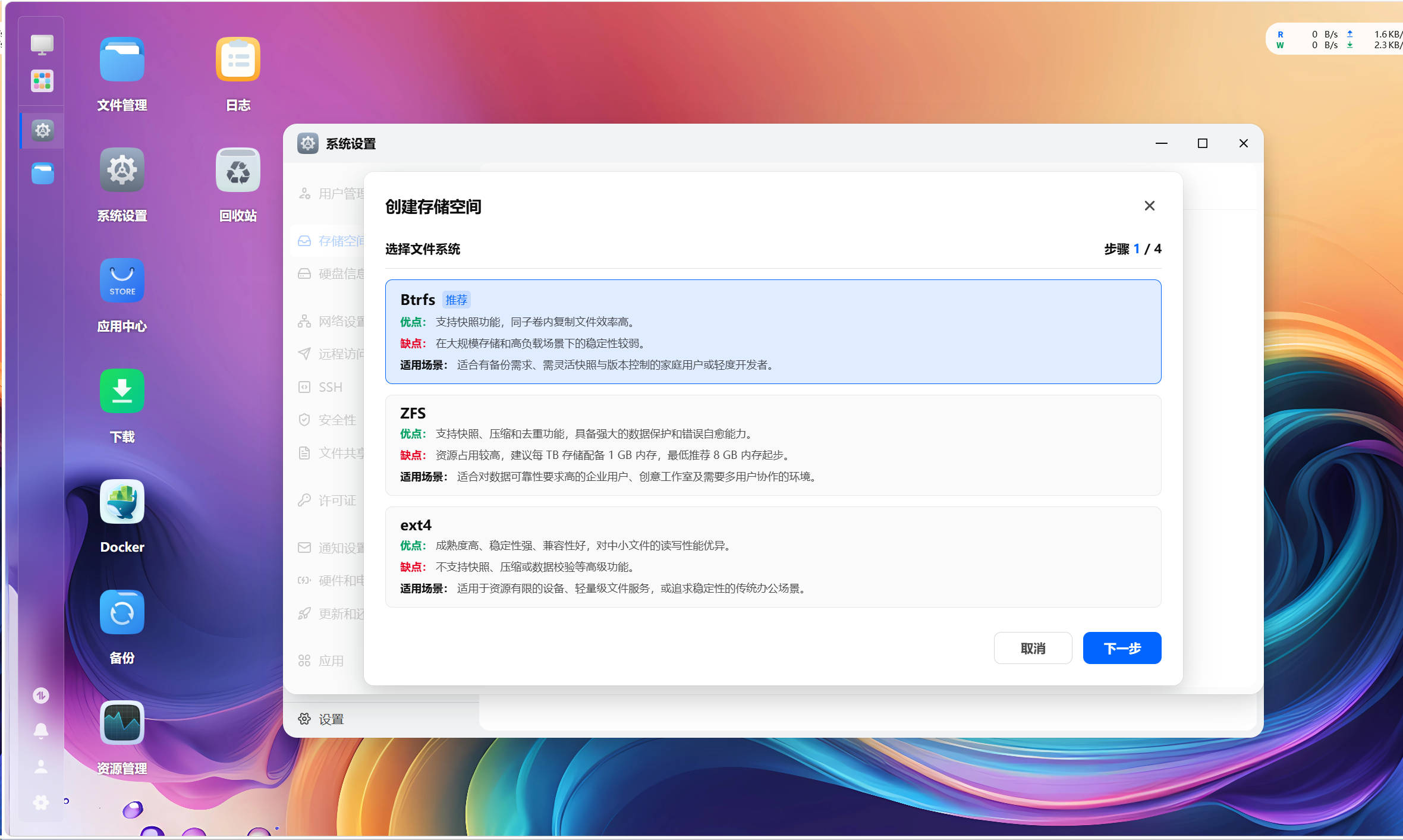
Task: Click the app grid icon in the dock
Action: (42, 80)
